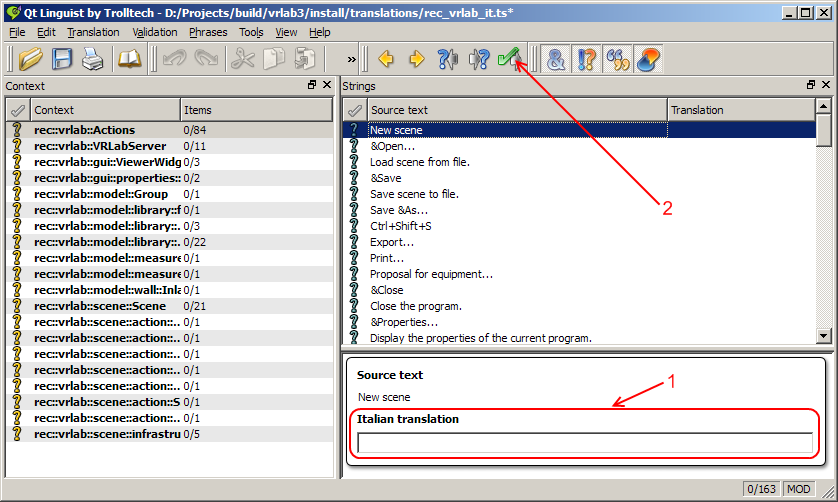The height and width of the screenshot is (502, 838).
Task: Toggle status icon of '&Close' string
Action: tap(354, 290)
